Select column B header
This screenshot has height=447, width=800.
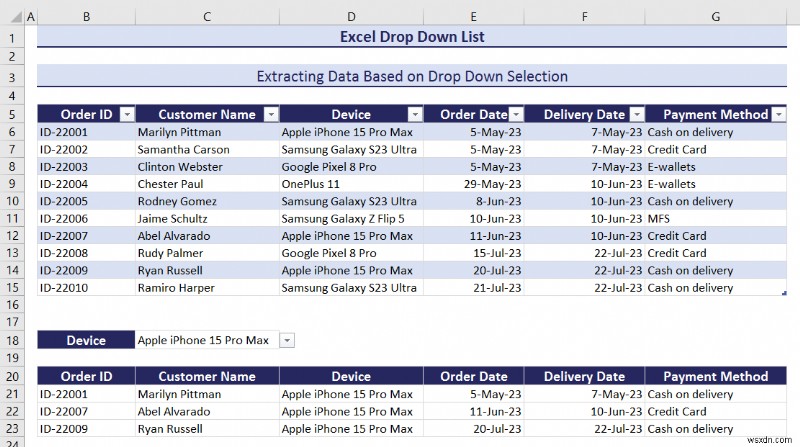(x=87, y=17)
